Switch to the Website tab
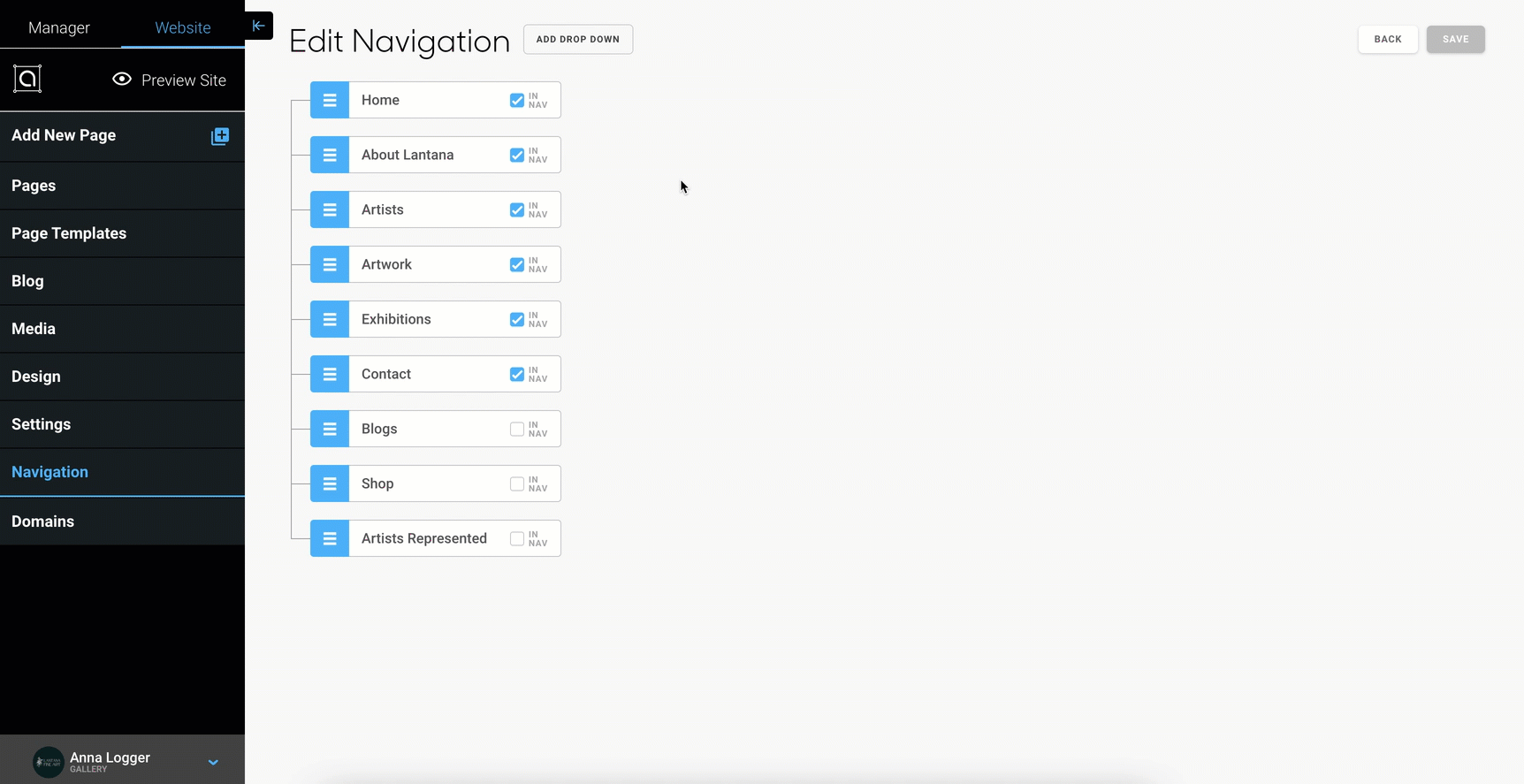The image size is (1524, 784). coord(183,27)
